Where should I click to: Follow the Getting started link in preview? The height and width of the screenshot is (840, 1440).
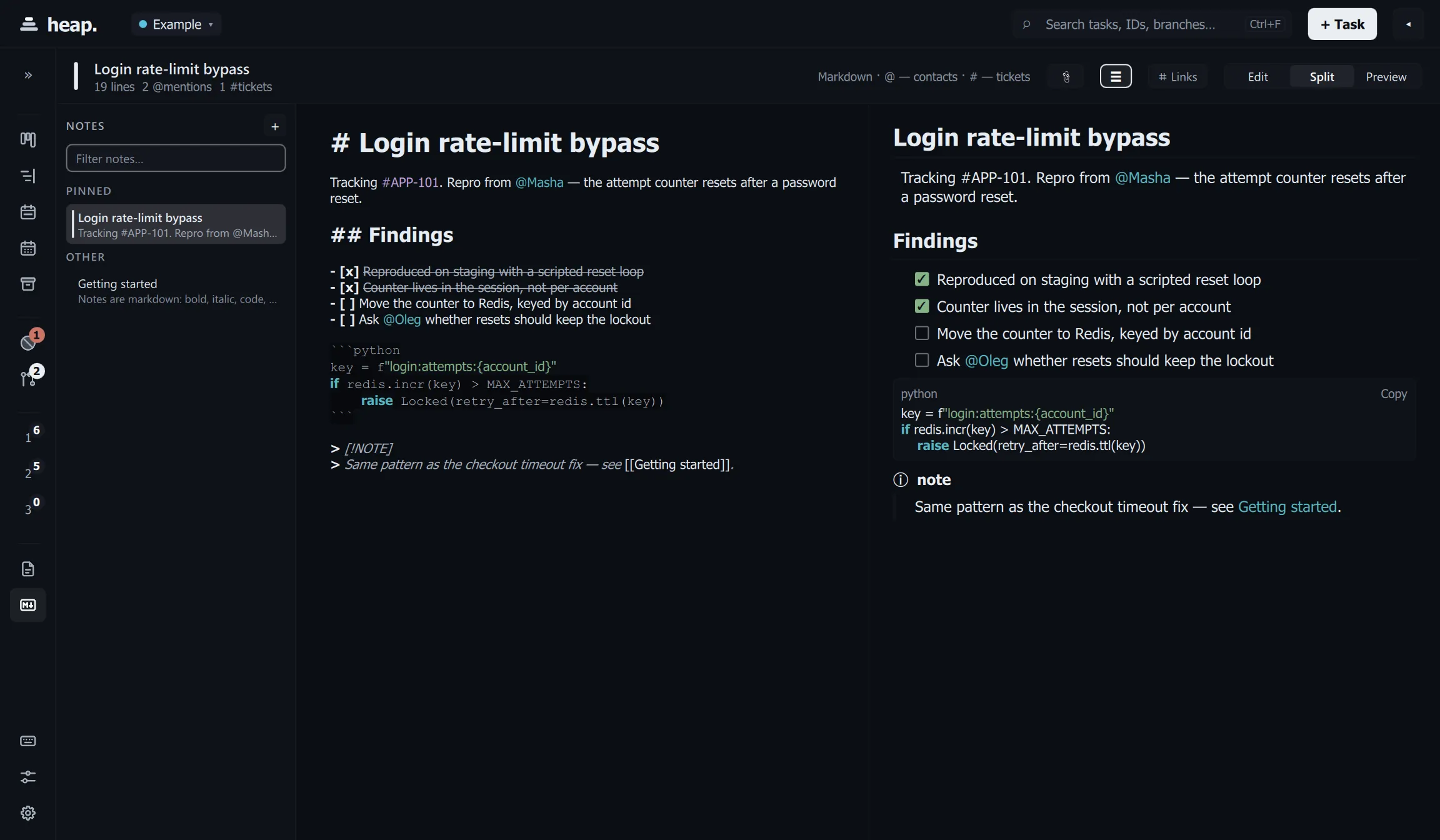coord(1287,507)
